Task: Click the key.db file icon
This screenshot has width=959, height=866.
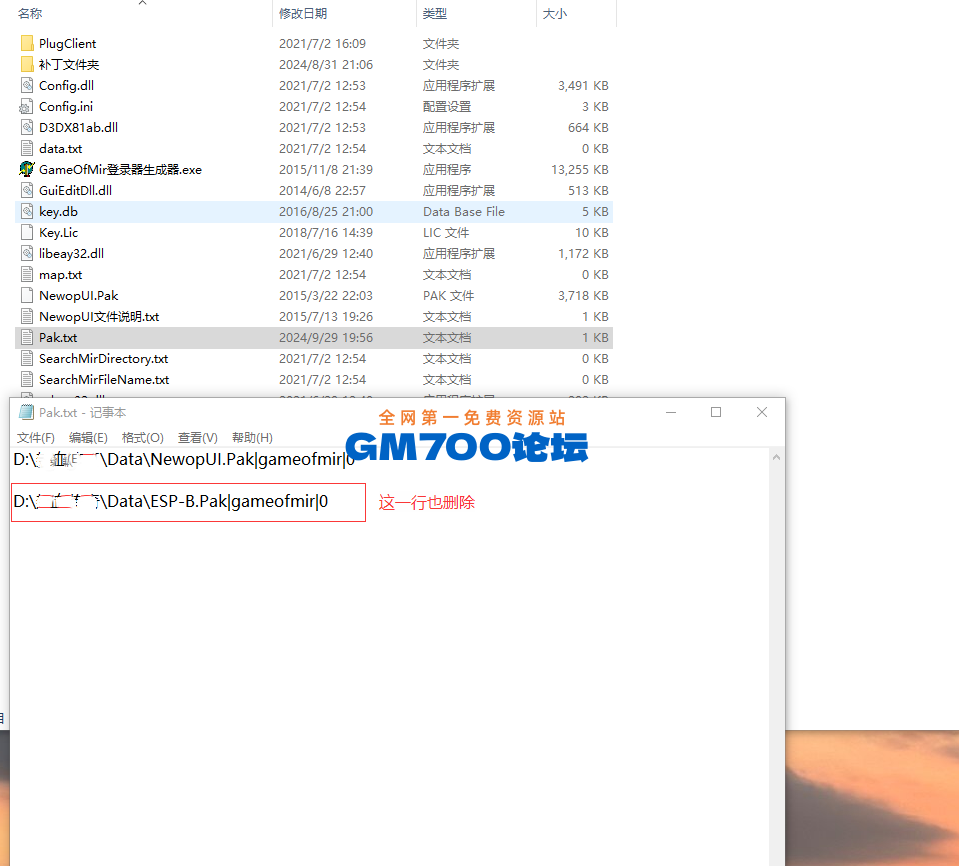Action: [27, 212]
